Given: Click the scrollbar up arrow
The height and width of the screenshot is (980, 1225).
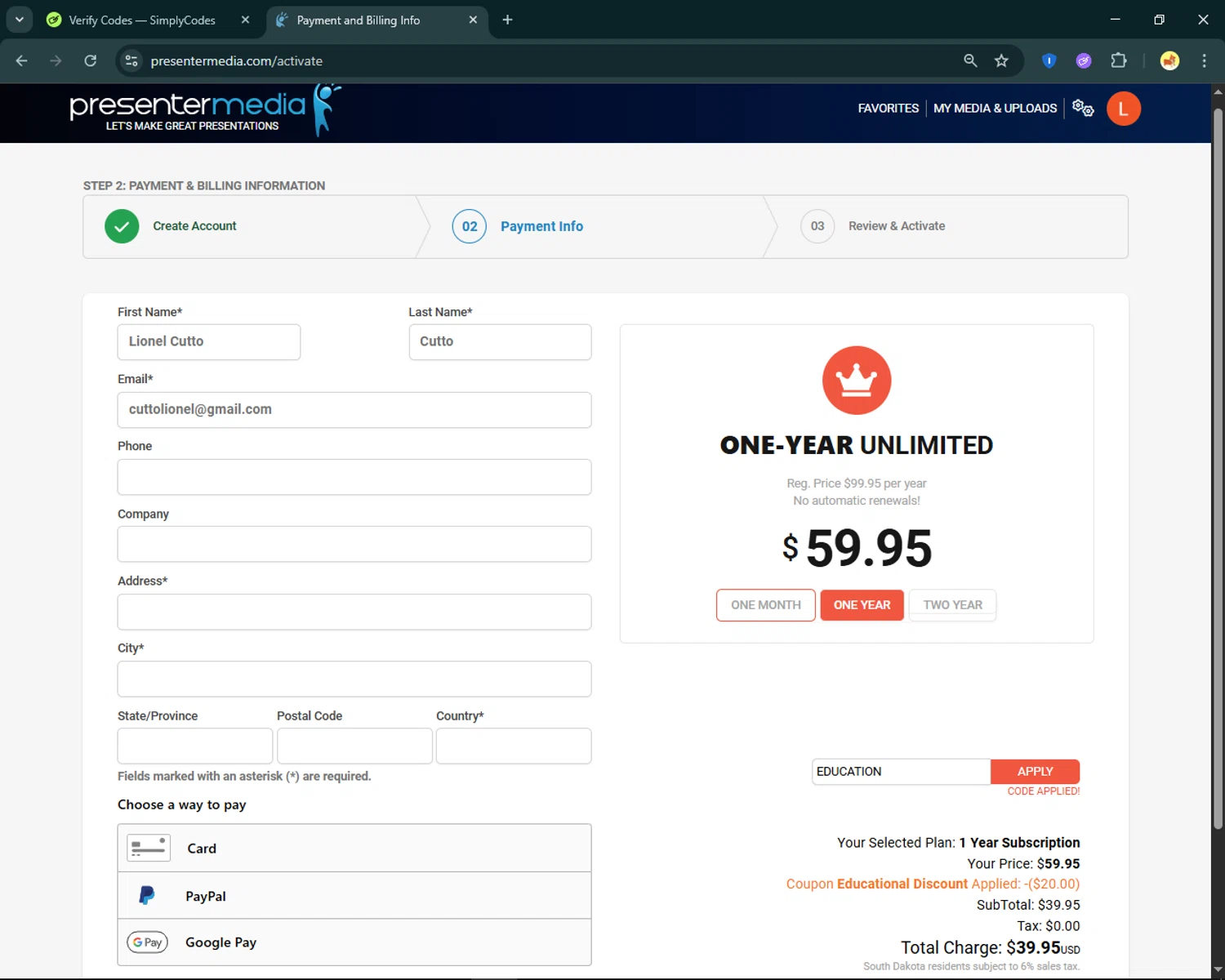Looking at the screenshot, I should (1218, 91).
